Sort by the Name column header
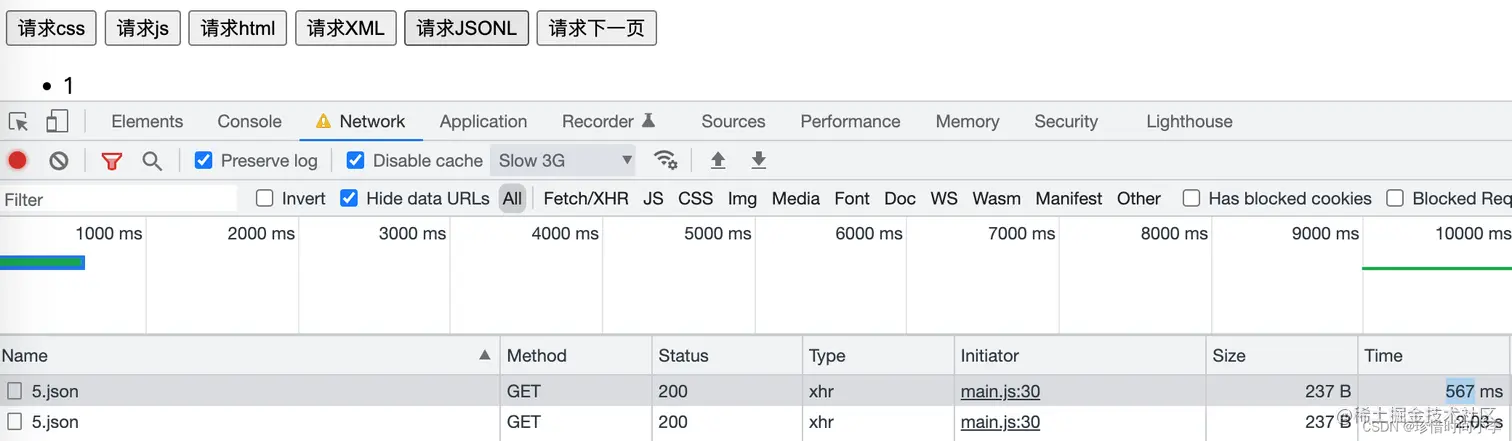The image size is (1512, 441). (x=249, y=355)
